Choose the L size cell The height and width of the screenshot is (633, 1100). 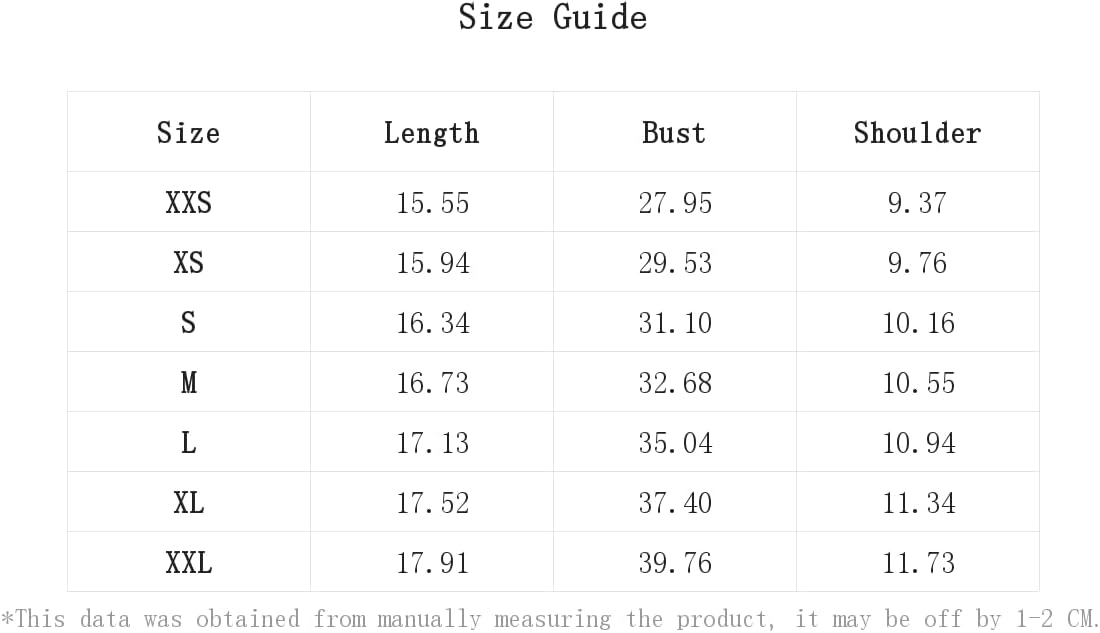pos(188,443)
